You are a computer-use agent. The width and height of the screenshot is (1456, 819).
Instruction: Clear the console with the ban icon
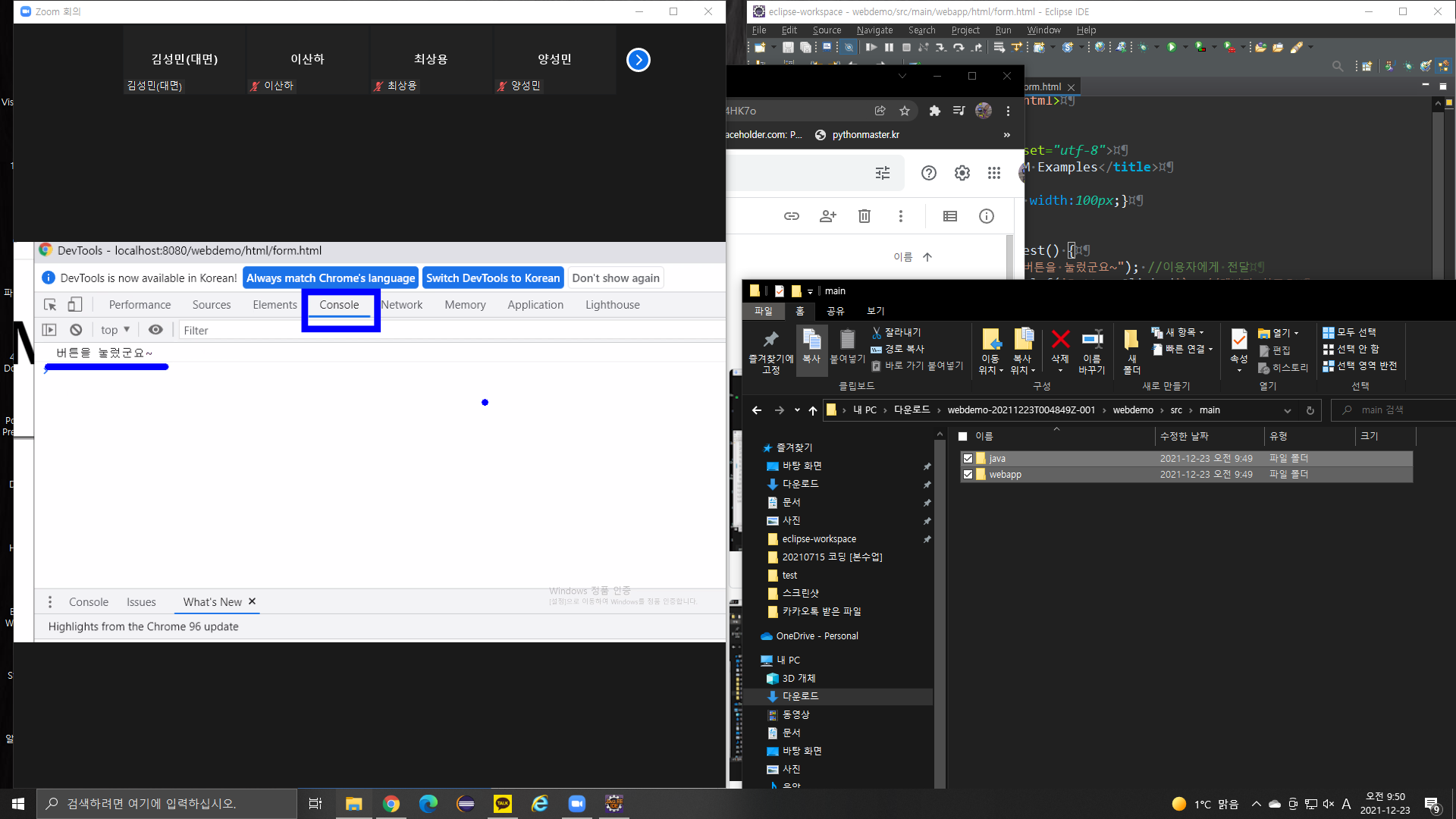(x=76, y=330)
